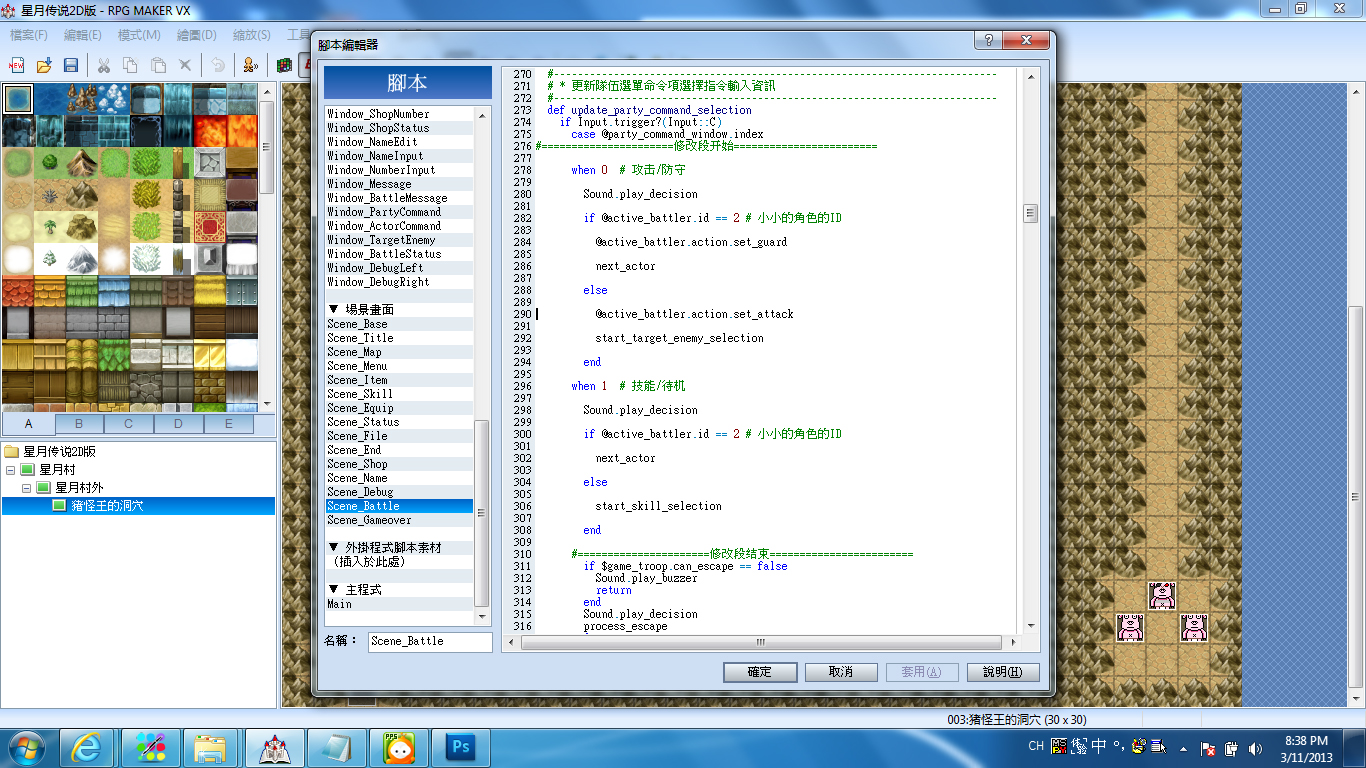Show the hidden system tray icons
Screen dimensions: 1366x768
[1184, 748]
